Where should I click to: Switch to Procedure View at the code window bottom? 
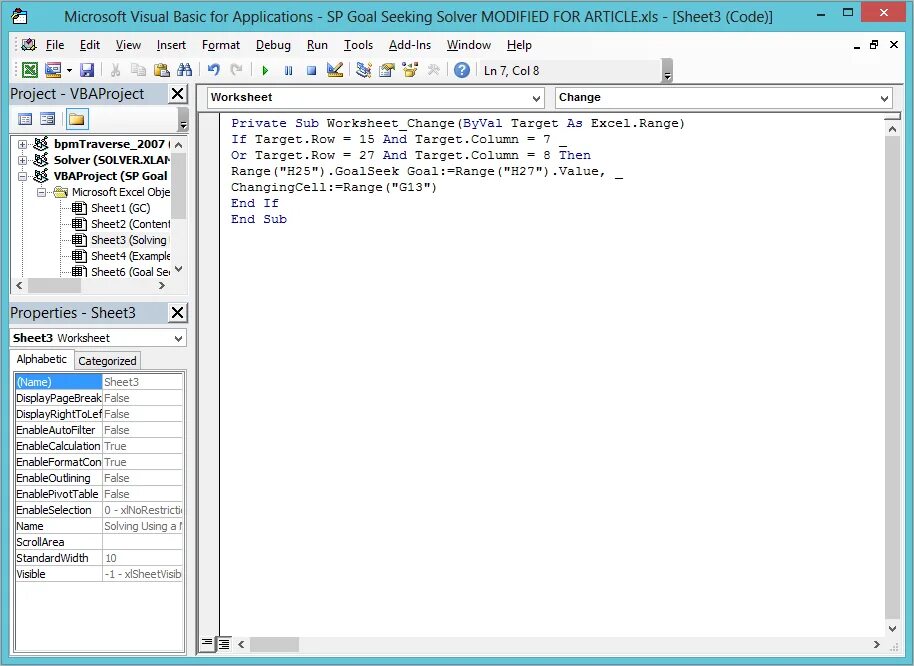point(206,643)
